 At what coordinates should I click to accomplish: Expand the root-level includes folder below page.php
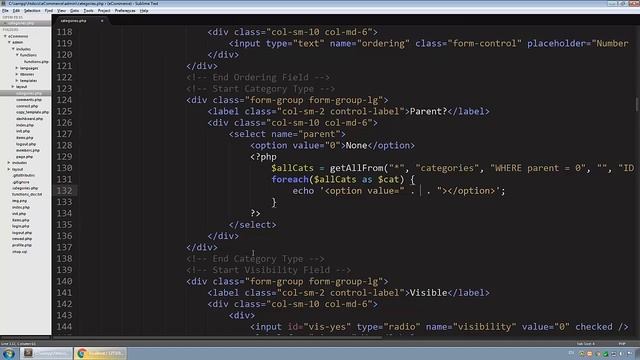coord(9,162)
